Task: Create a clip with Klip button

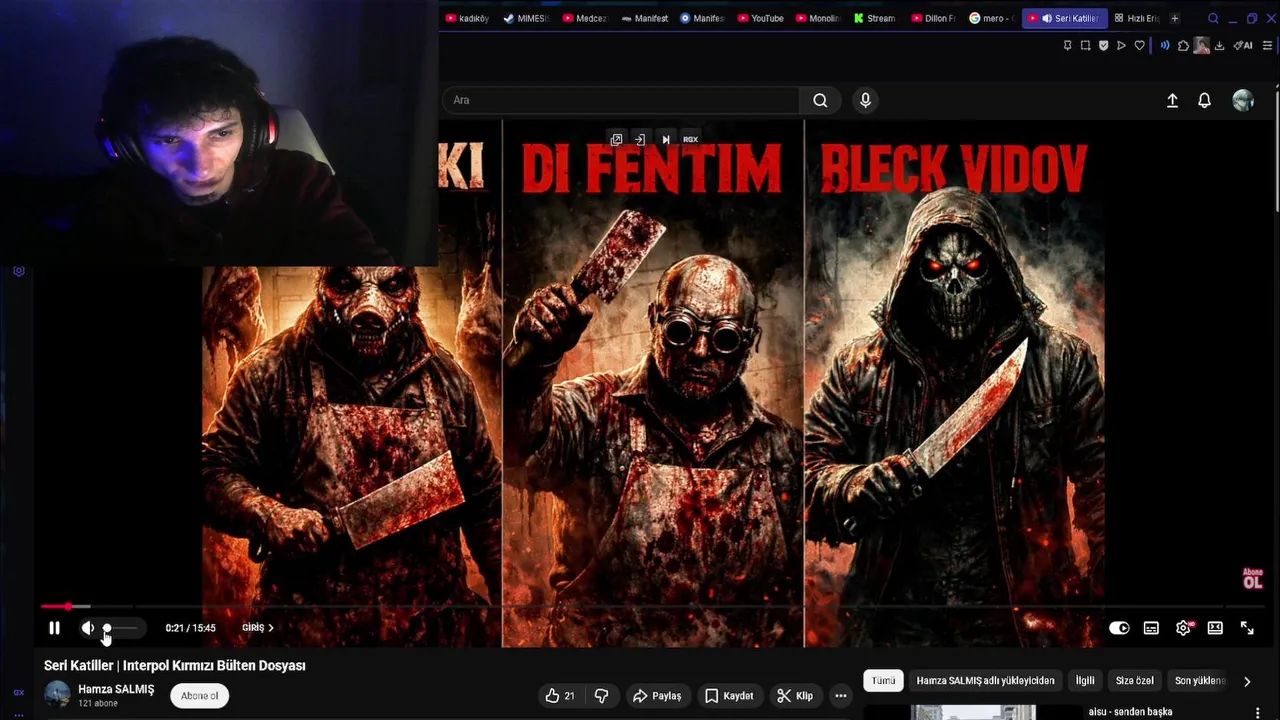Action: 795,696
